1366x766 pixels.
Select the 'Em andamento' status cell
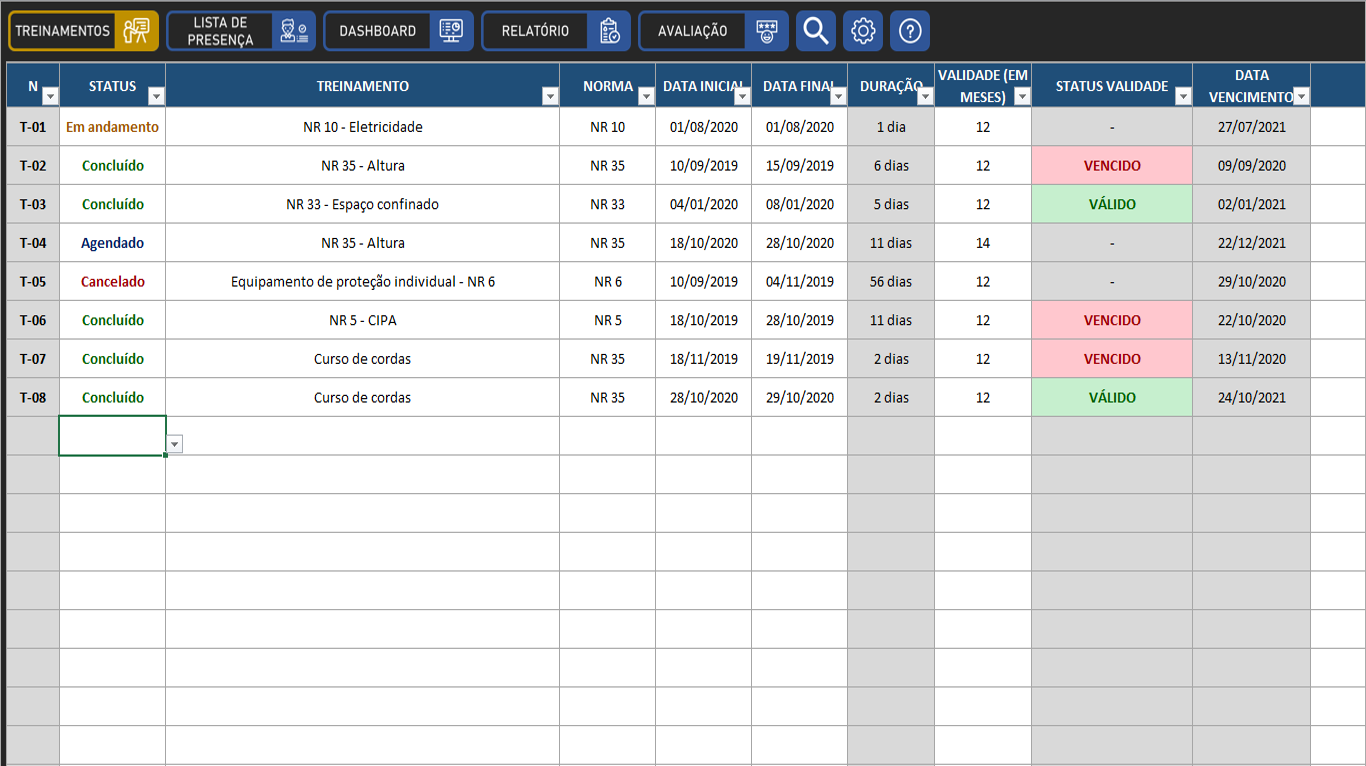(x=113, y=127)
